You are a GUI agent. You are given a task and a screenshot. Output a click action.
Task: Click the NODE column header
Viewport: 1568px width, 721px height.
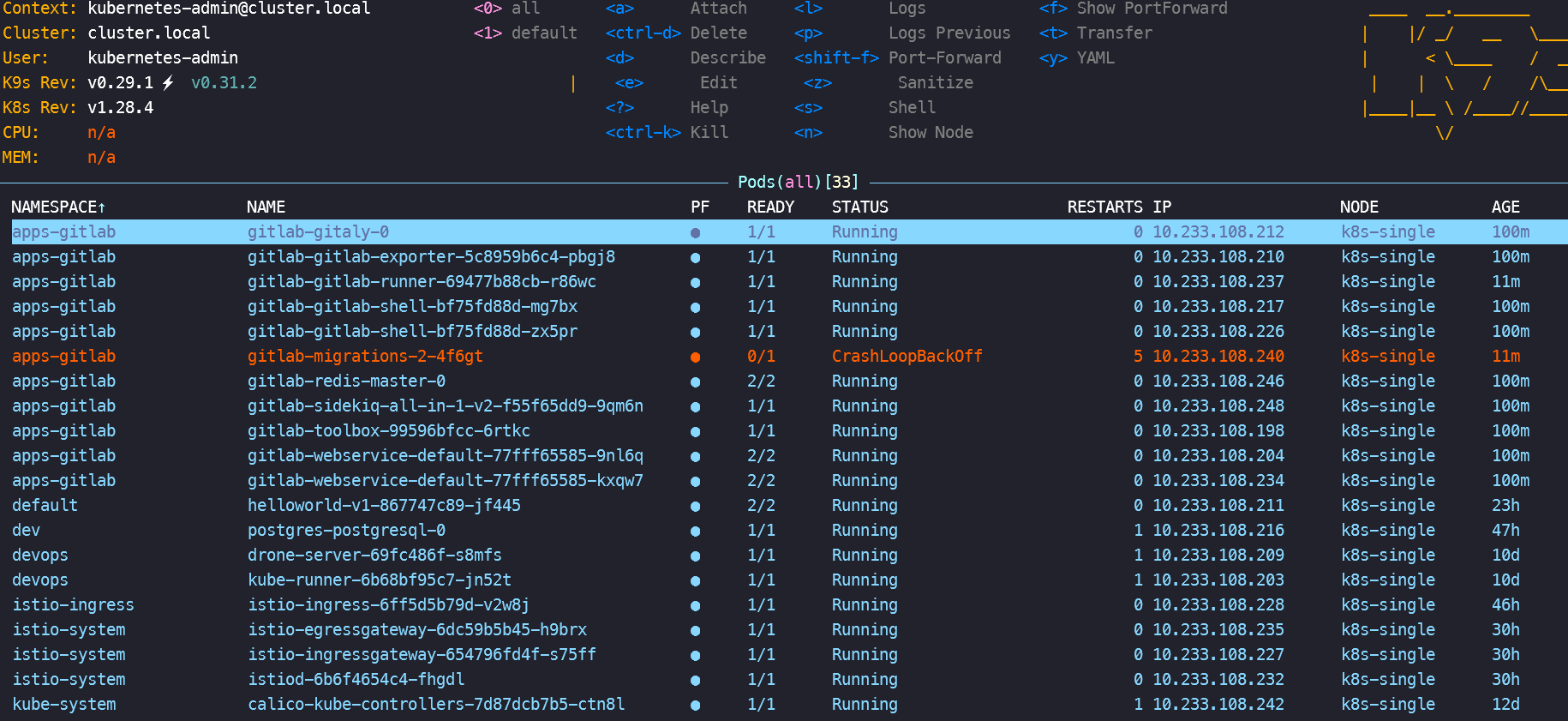[1359, 207]
